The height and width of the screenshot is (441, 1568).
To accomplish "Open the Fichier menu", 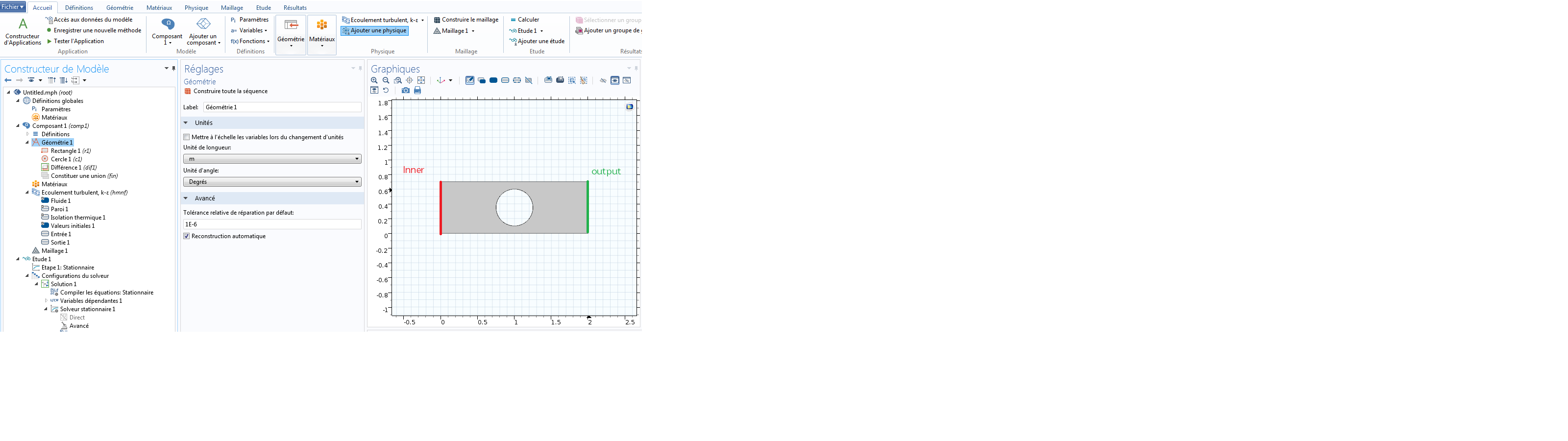I will [13, 7].
